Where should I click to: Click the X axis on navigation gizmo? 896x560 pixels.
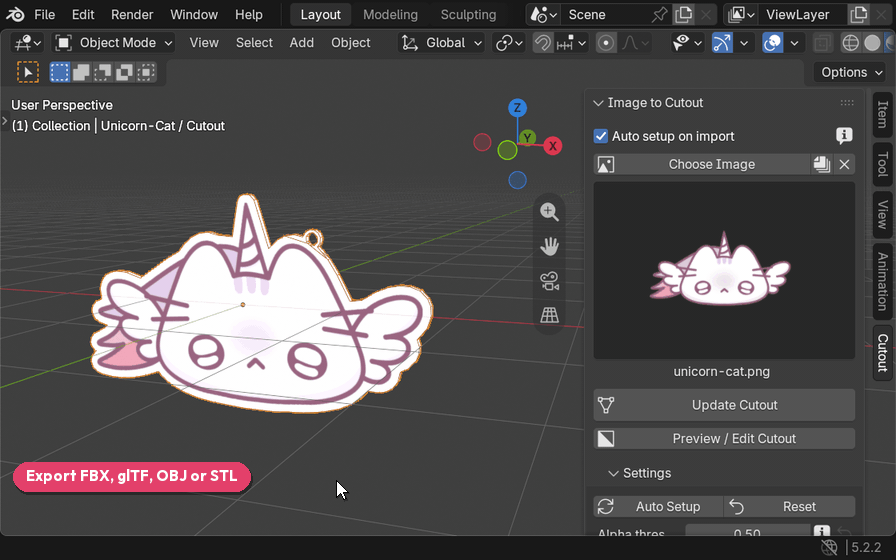click(x=553, y=146)
